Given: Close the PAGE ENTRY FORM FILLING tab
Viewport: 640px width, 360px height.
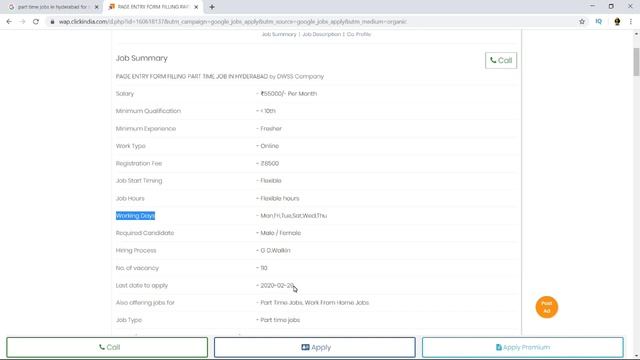Looking at the screenshot, I should click(196, 7).
